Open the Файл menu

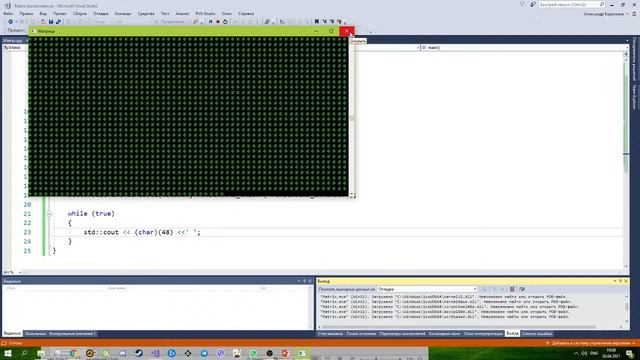8,13
